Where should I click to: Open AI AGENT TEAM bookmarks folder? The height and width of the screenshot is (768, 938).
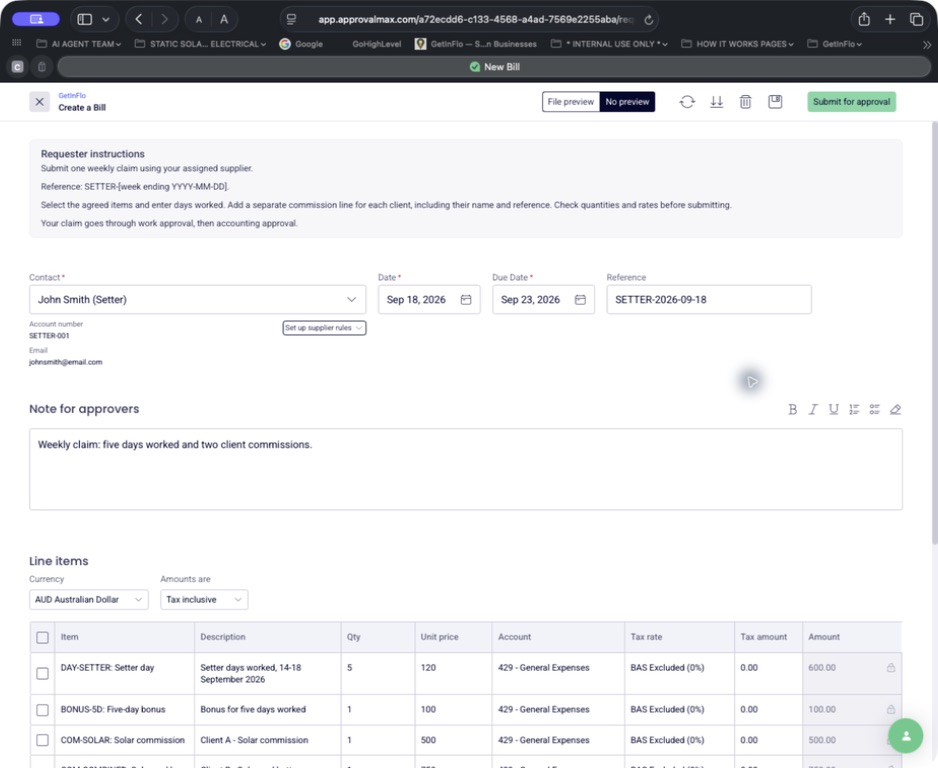pyautogui.click(x=79, y=44)
